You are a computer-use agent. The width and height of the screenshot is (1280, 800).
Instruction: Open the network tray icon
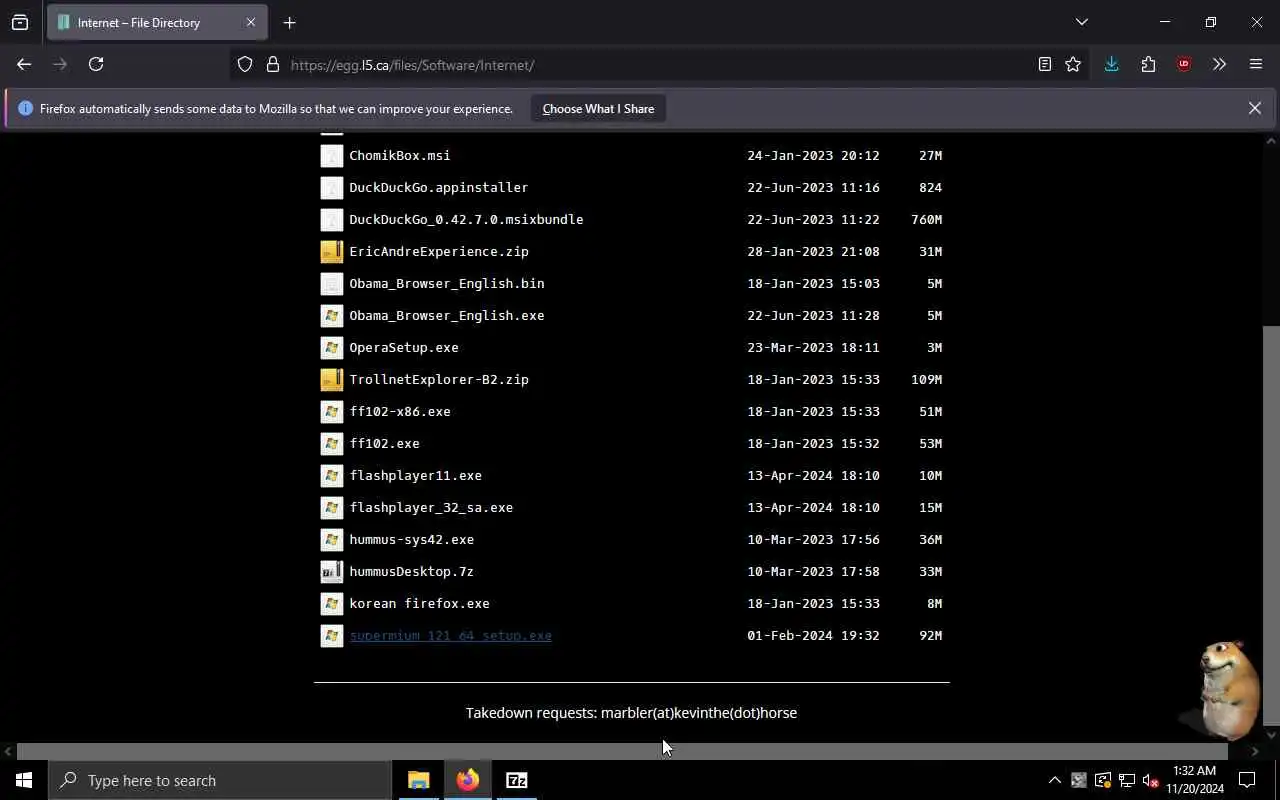(1127, 780)
